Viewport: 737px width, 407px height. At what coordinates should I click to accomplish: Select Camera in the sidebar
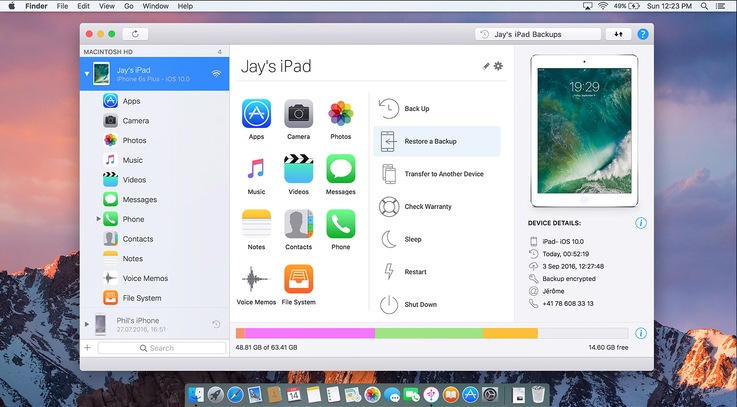tap(155, 120)
